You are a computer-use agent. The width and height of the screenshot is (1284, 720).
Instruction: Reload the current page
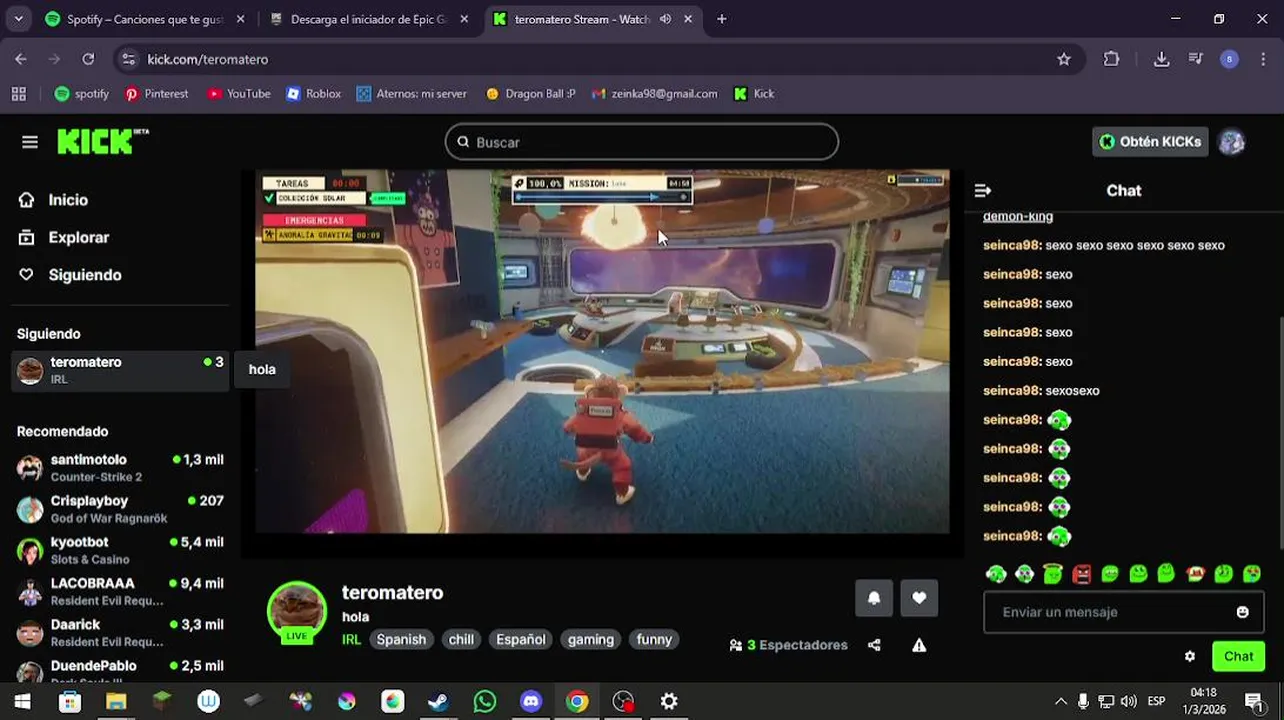(88, 59)
